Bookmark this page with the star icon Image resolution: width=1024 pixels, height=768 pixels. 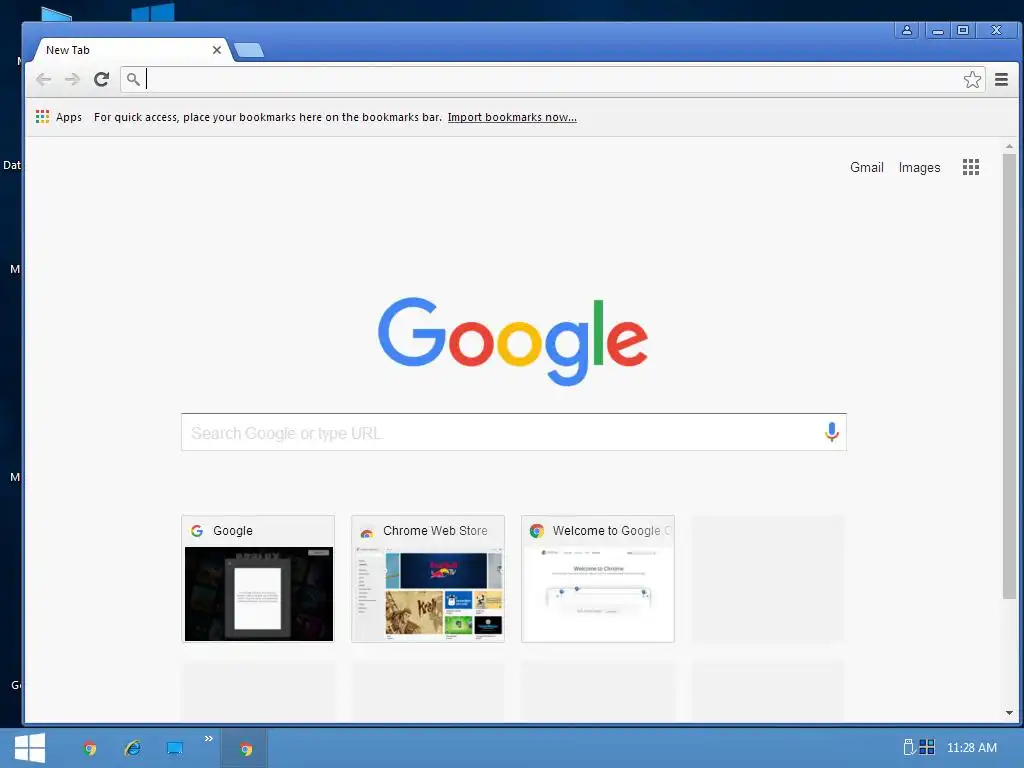[x=972, y=80]
